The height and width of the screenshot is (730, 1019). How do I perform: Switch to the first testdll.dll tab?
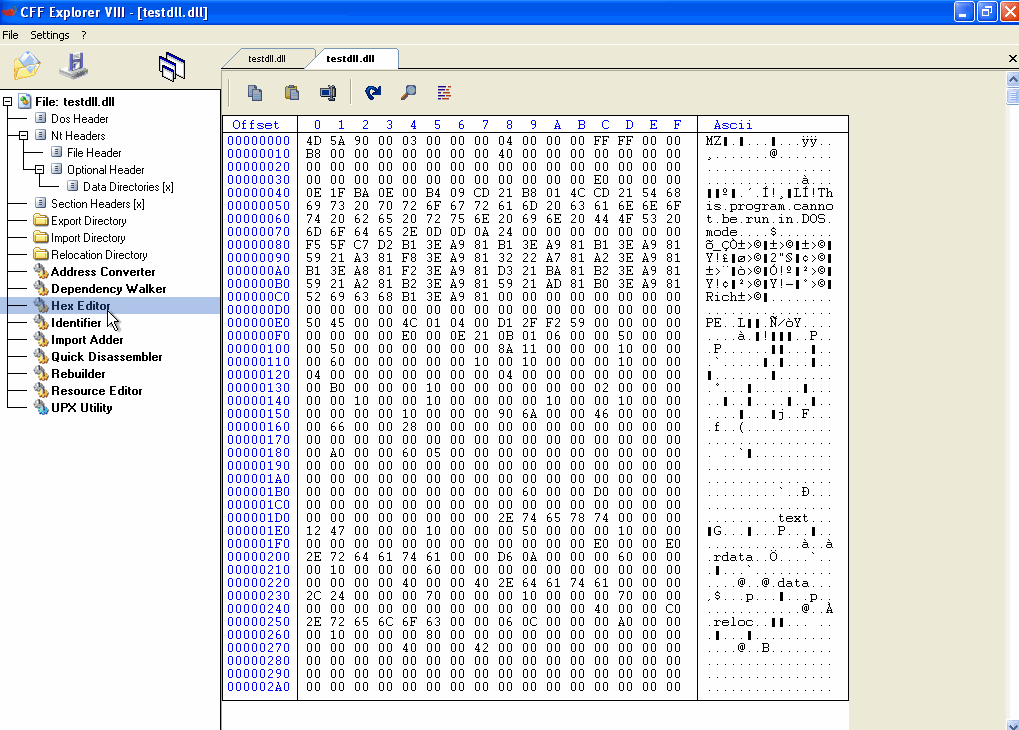[x=267, y=59]
